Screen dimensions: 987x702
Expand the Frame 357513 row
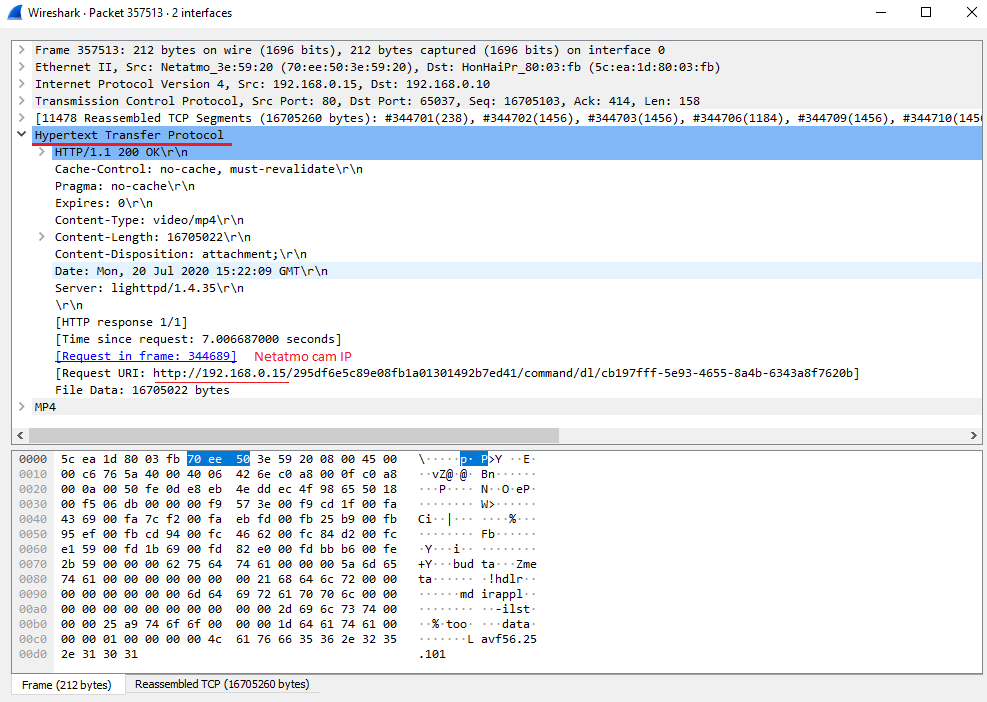click(21, 50)
